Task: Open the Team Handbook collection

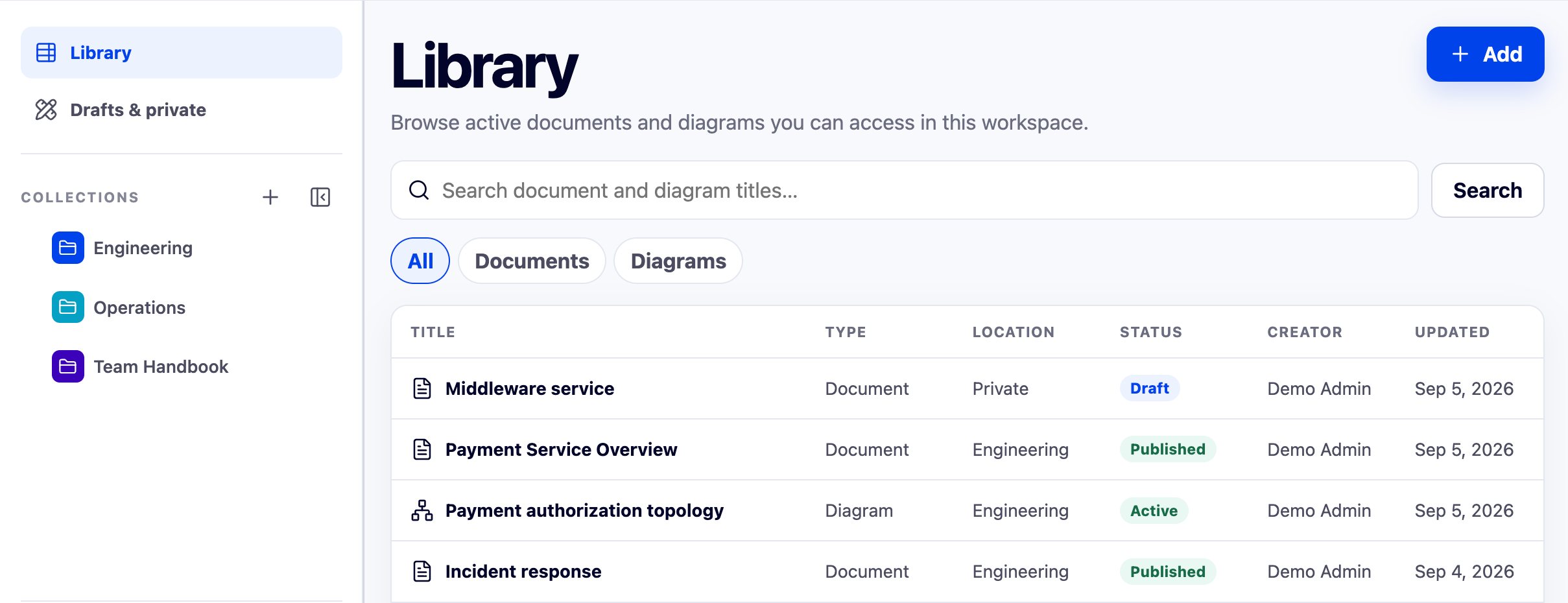Action: (161, 366)
